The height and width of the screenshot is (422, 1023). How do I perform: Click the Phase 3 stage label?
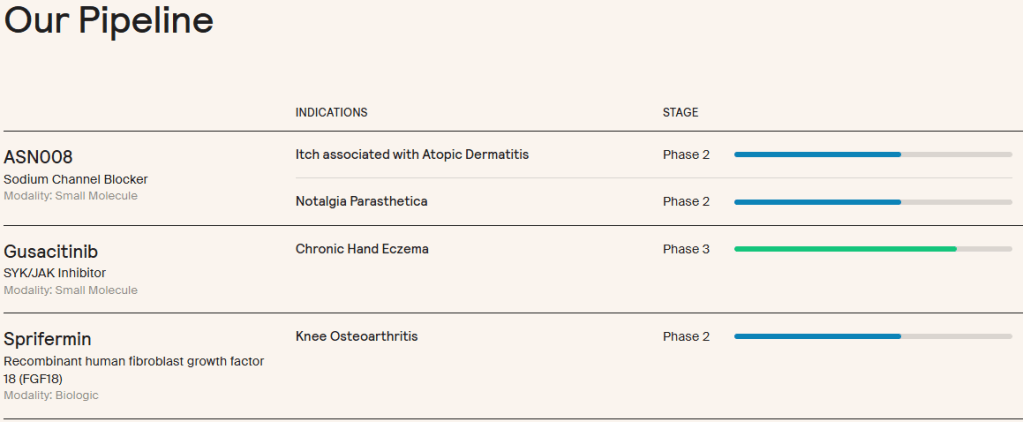tap(686, 249)
